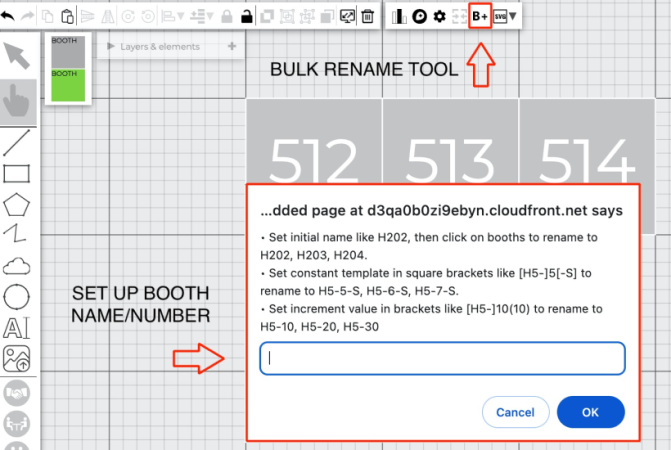The image size is (671, 450).
Task: Confirm the dialog with OK
Action: [x=591, y=412]
